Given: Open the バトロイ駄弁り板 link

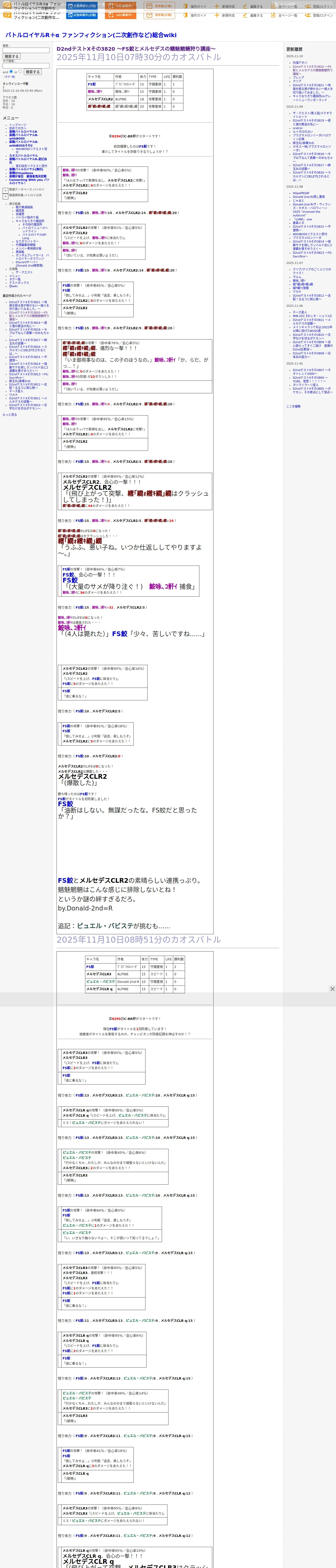Looking at the screenshot, I should (x=27, y=217).
